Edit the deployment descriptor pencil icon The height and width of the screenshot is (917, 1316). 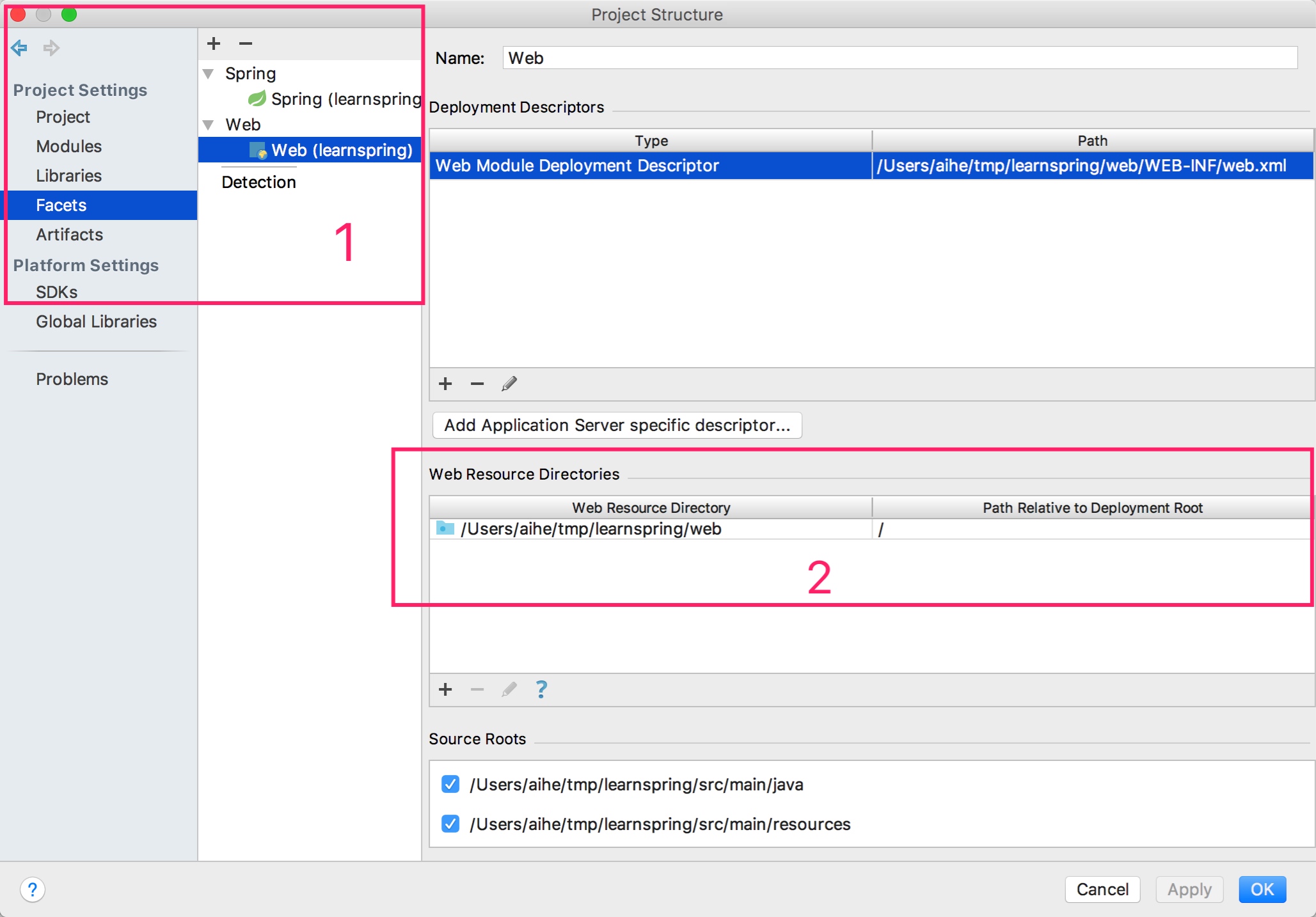(509, 384)
